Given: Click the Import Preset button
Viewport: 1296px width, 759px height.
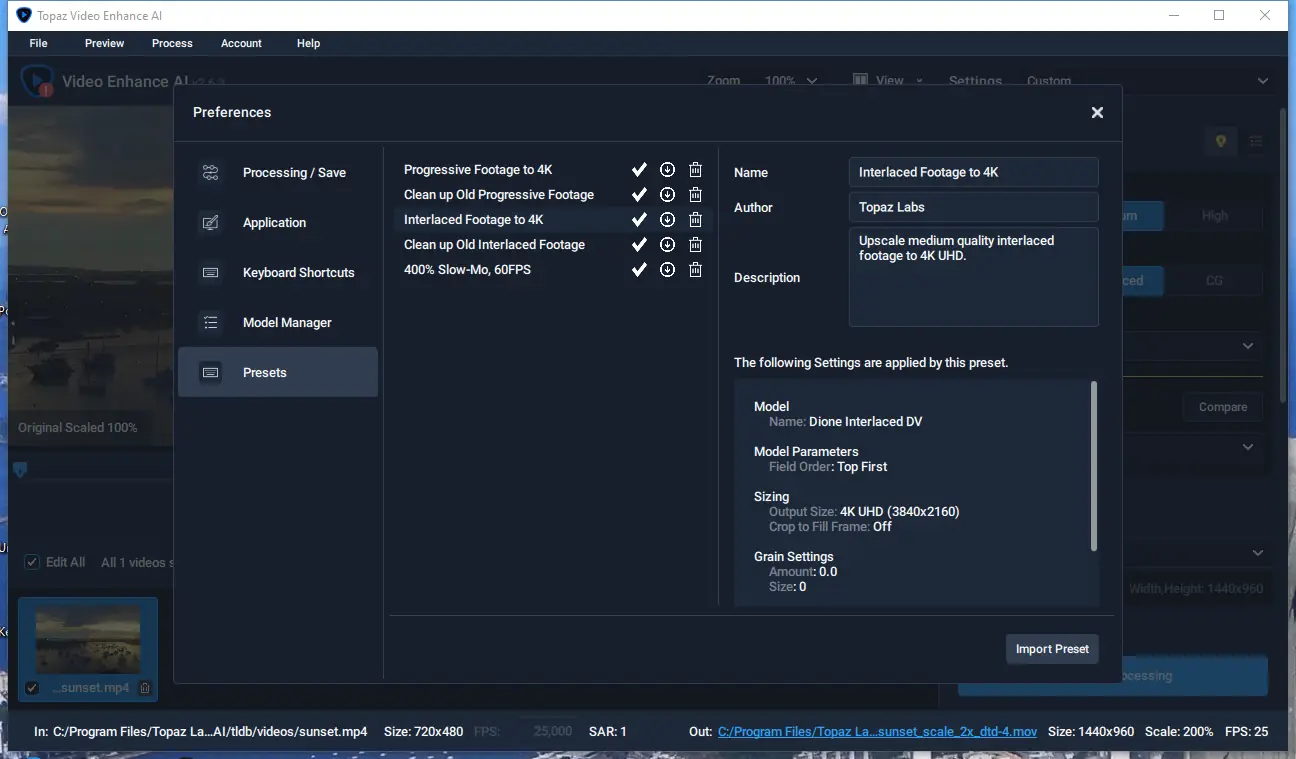Looking at the screenshot, I should [x=1052, y=649].
